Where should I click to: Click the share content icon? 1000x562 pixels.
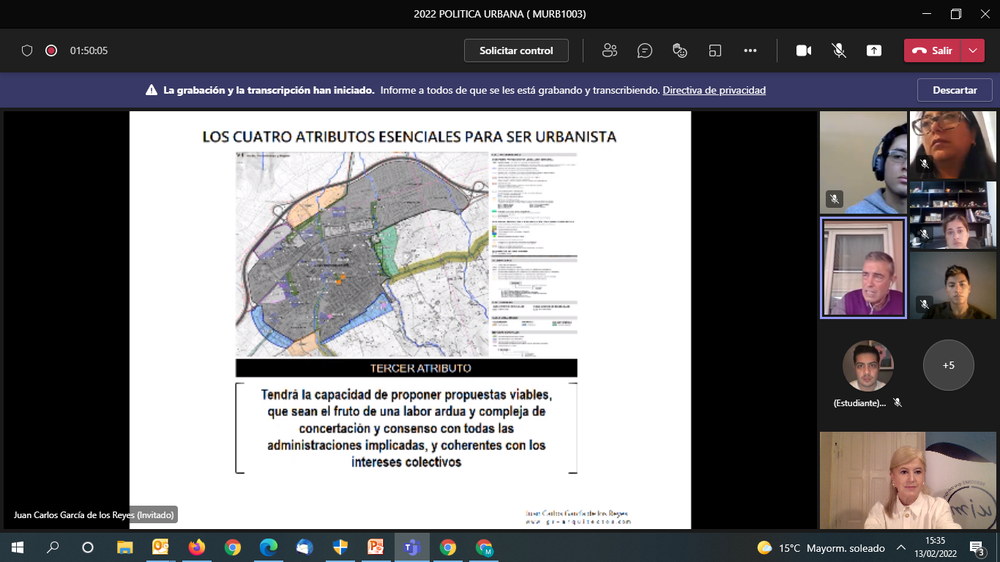tap(874, 51)
